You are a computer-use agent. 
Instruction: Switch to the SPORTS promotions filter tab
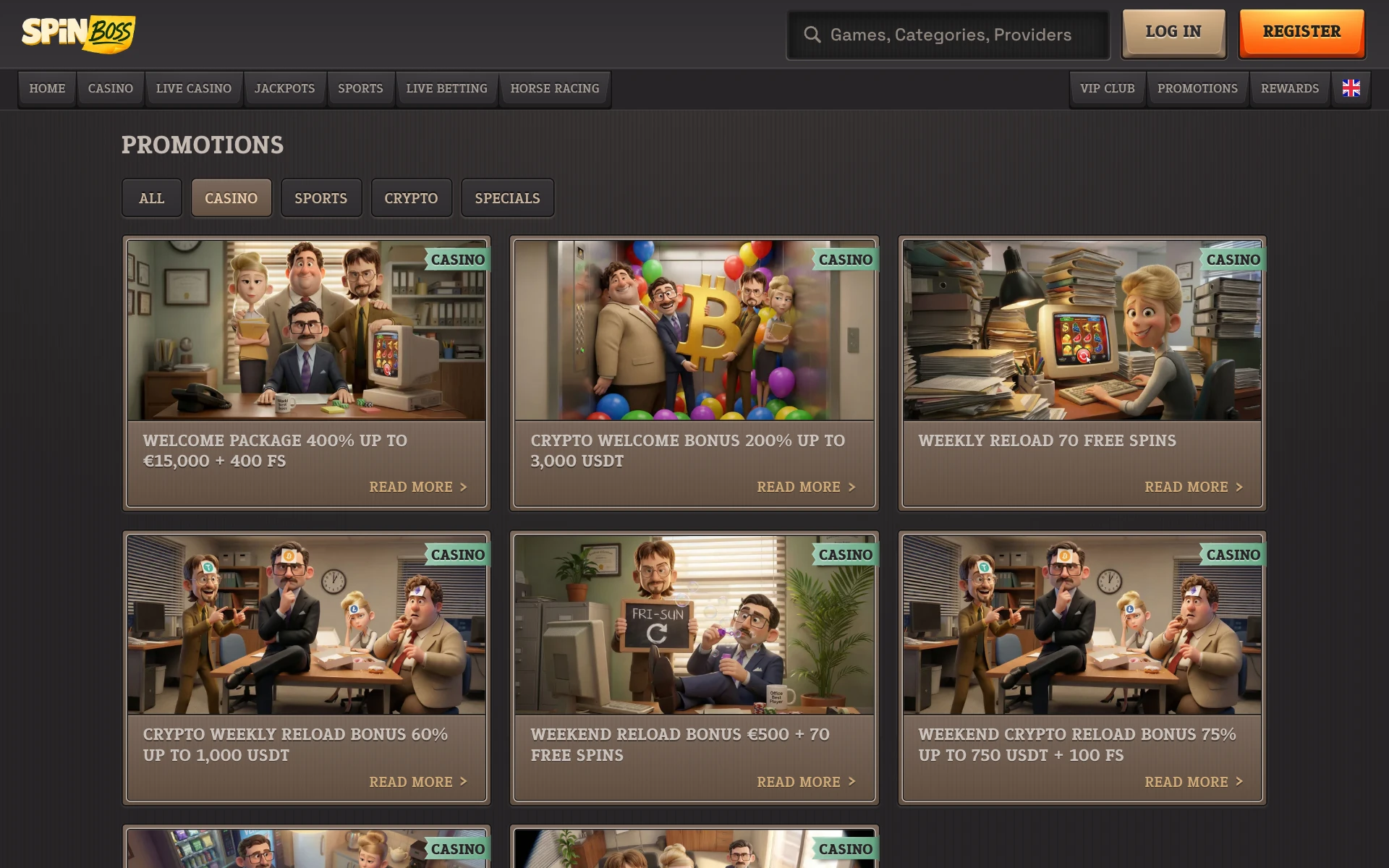tap(321, 198)
